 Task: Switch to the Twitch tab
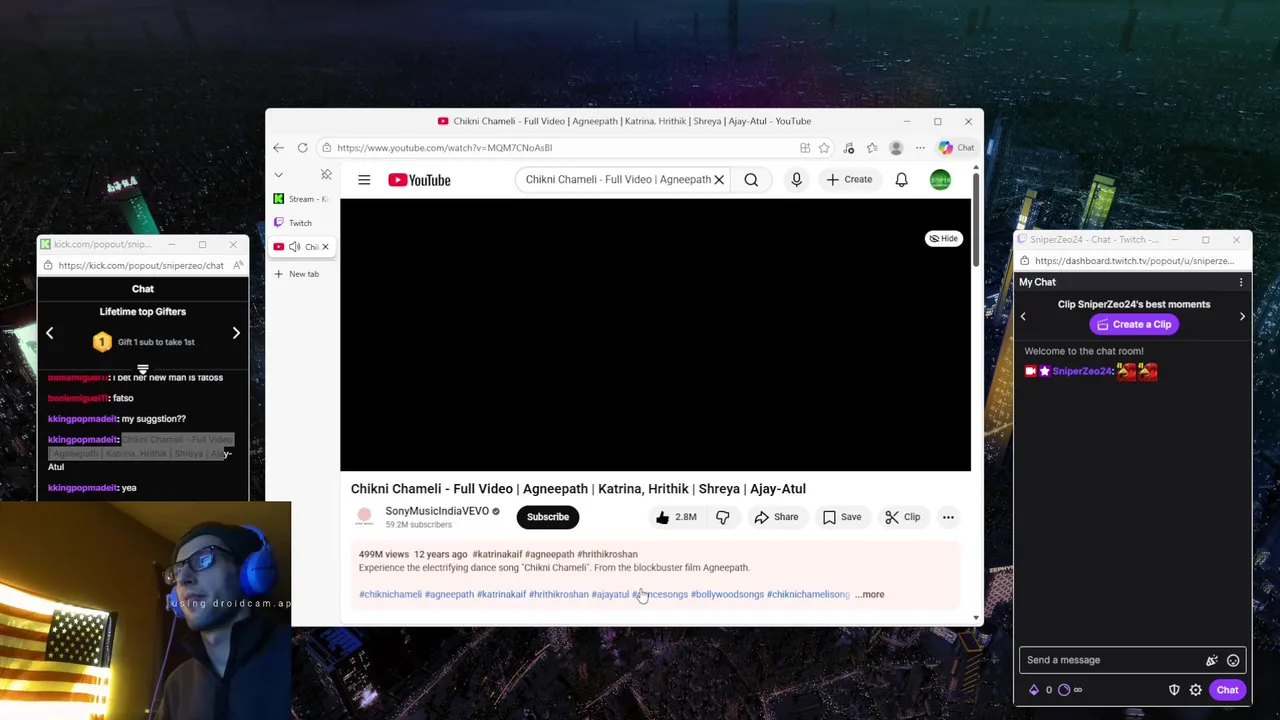coord(301,223)
